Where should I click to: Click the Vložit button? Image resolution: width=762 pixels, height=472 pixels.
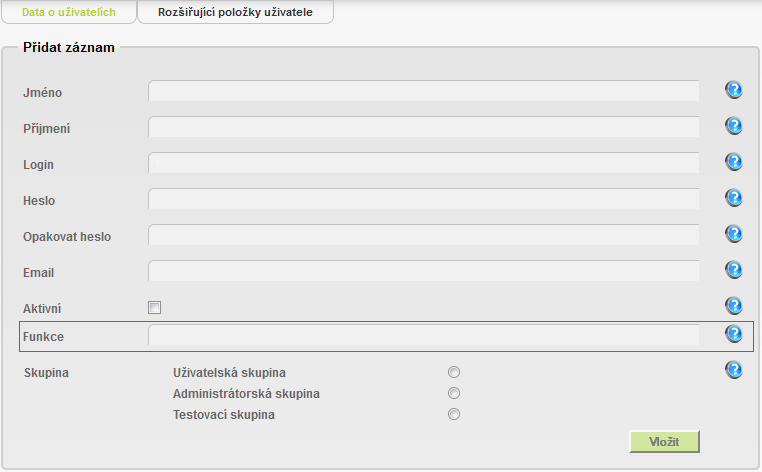click(664, 441)
